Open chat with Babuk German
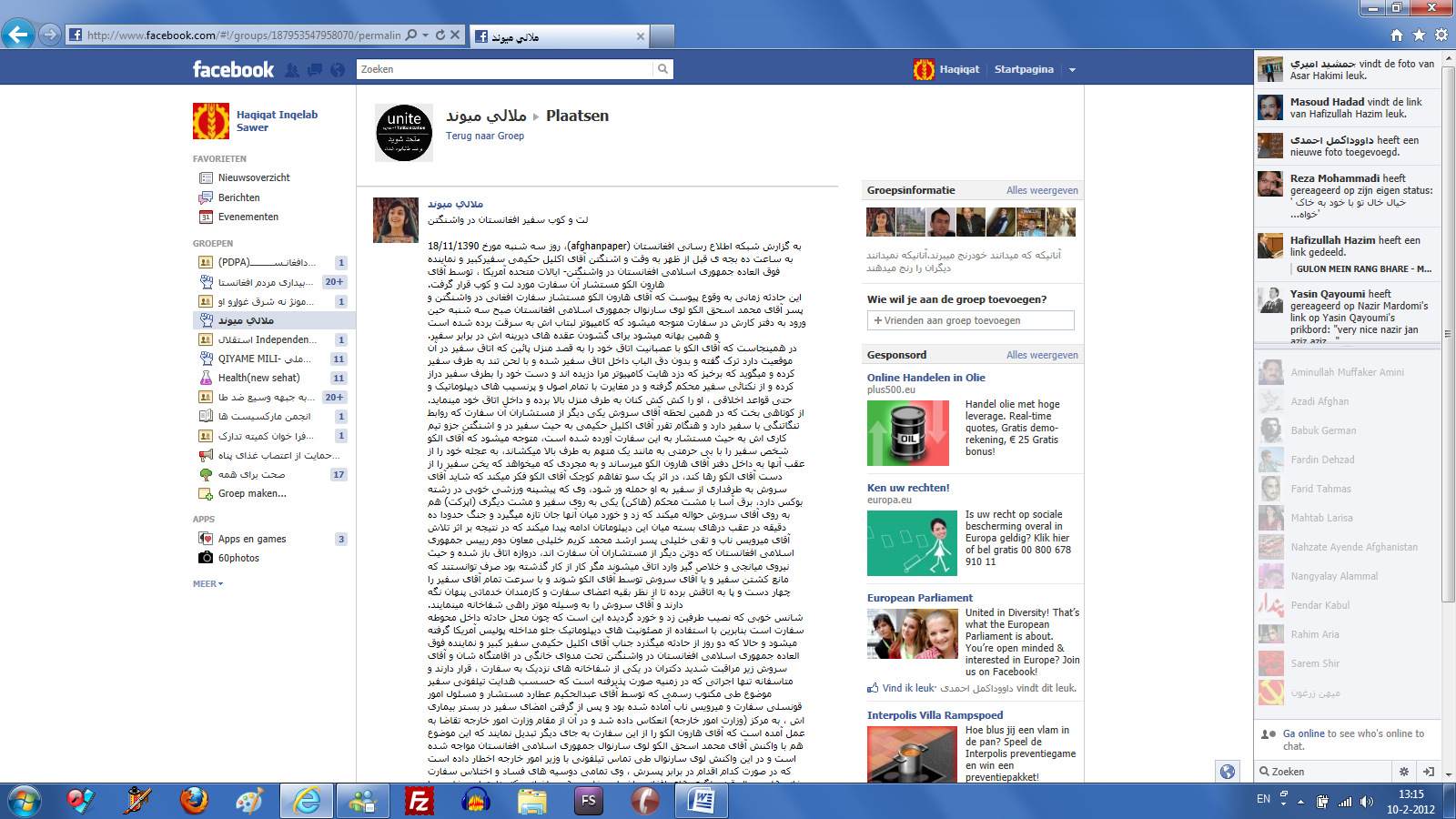 tap(1347, 430)
